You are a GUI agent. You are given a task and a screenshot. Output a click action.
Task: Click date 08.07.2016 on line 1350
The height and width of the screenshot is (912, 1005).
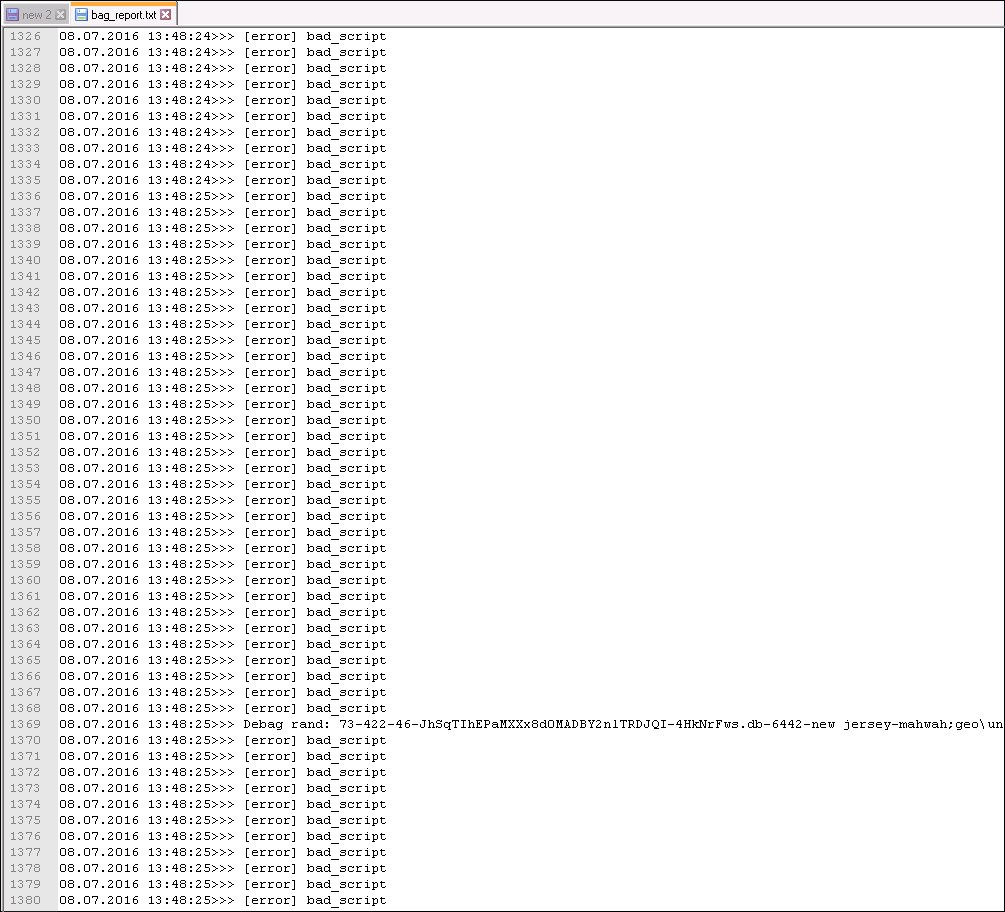pyautogui.click(x=99, y=420)
